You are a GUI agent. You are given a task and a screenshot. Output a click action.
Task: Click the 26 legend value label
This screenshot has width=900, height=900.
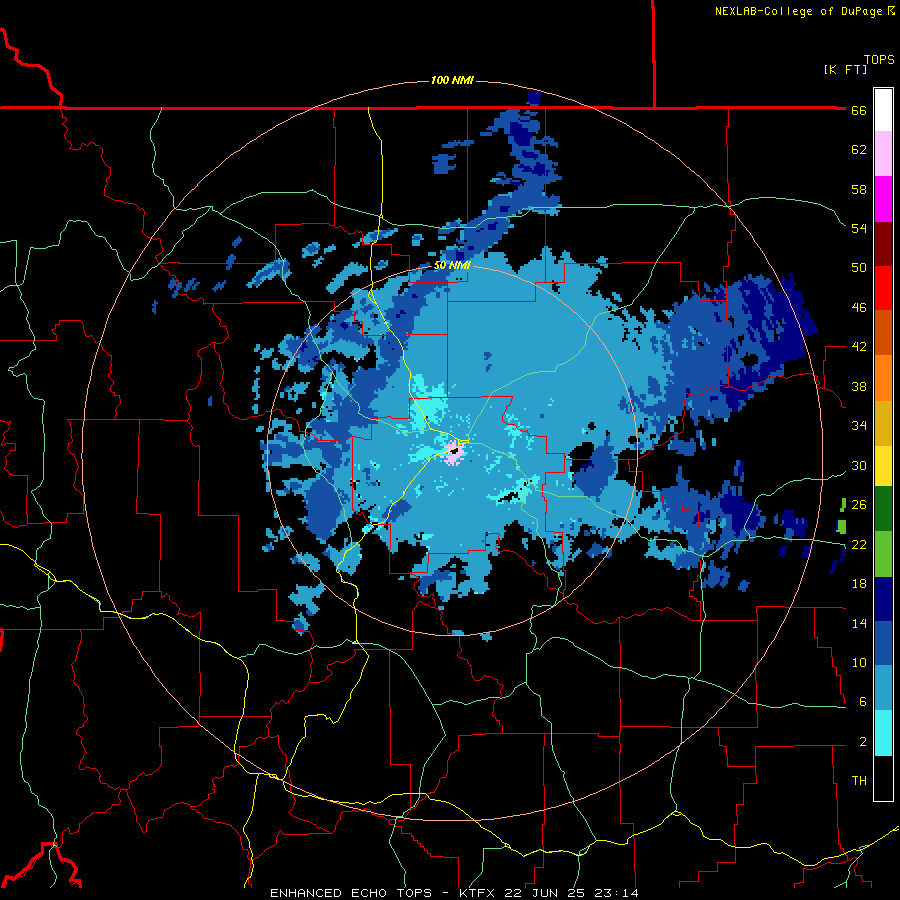point(859,505)
